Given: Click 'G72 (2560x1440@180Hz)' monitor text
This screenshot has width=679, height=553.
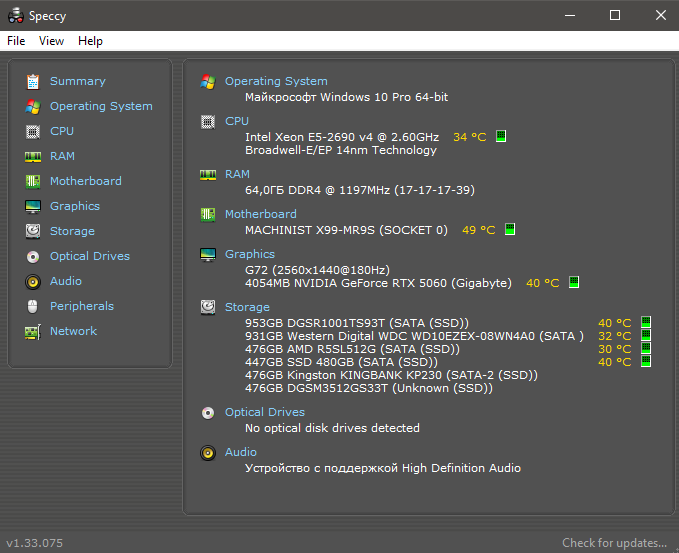Looking at the screenshot, I should pyautogui.click(x=317, y=270).
